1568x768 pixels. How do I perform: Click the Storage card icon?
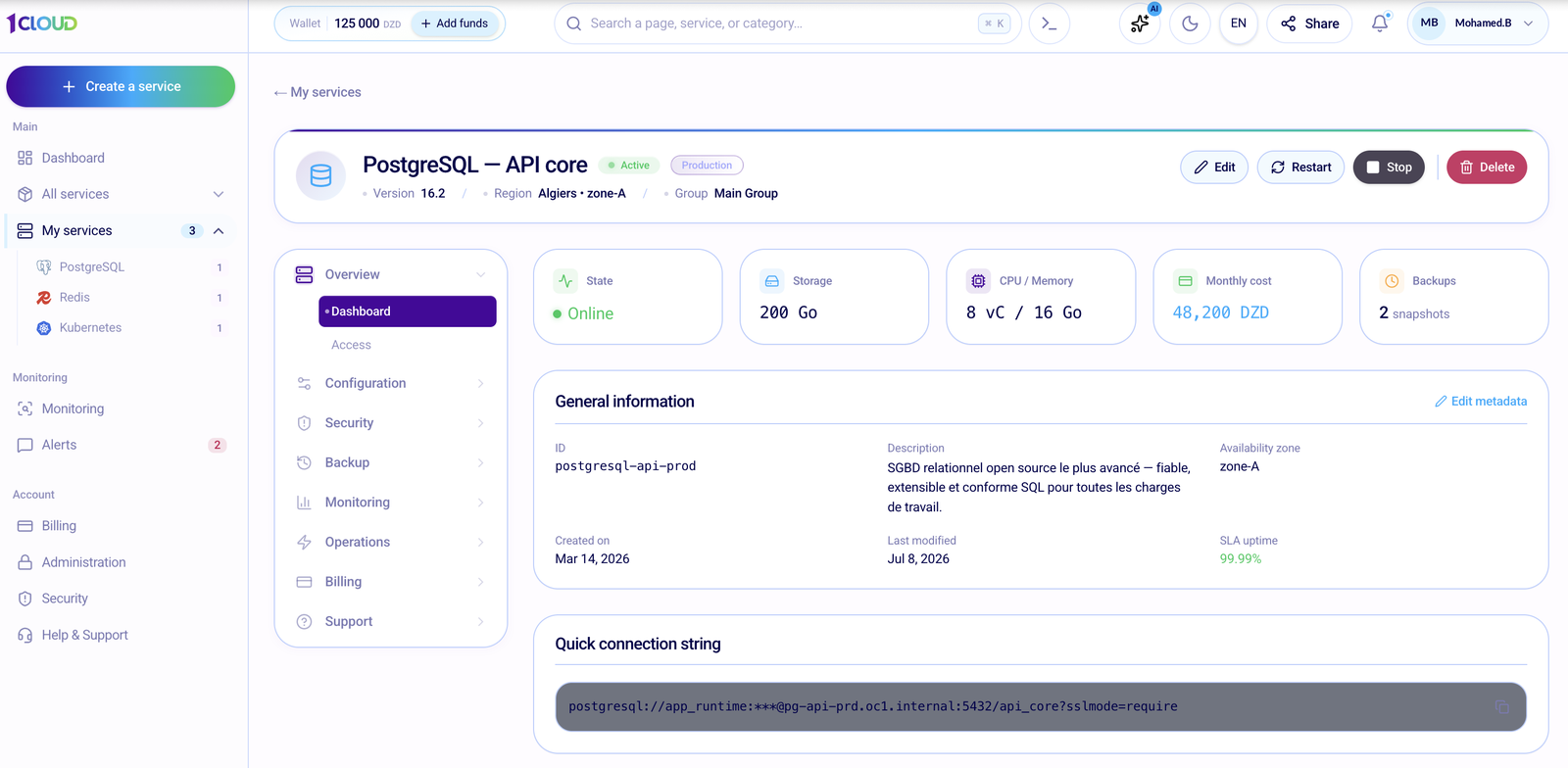pos(772,281)
